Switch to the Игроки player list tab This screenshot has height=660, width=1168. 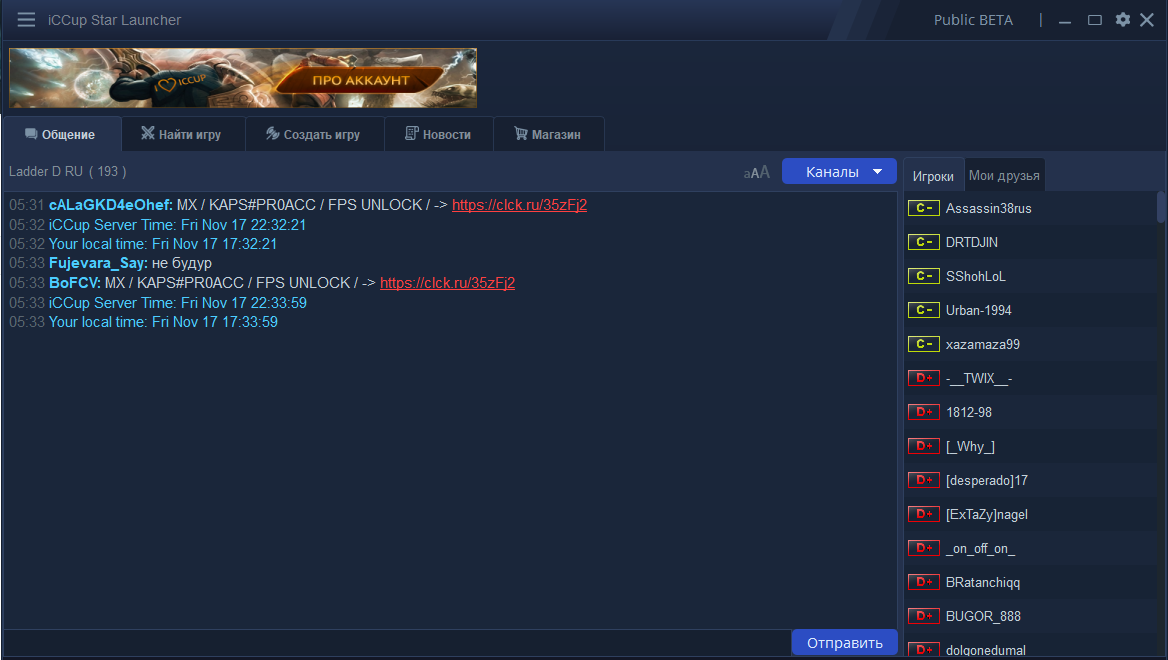[933, 176]
